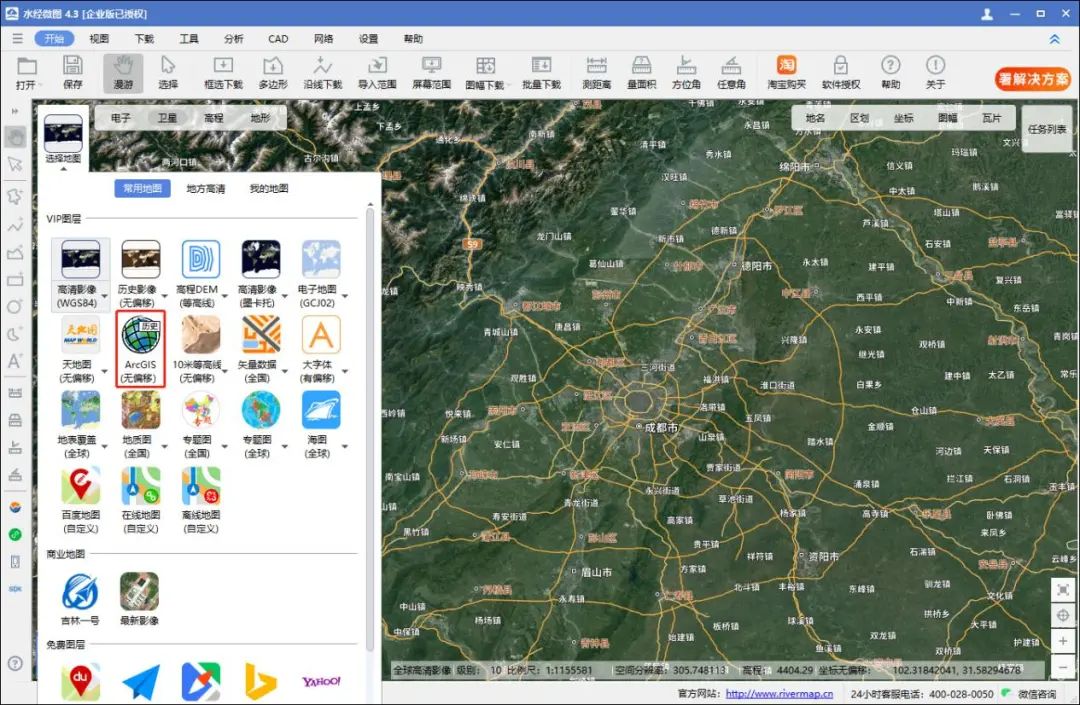Expand 大字体 (有偏移) dropdown arrow
Image resolution: width=1080 pixels, height=705 pixels.
point(344,372)
